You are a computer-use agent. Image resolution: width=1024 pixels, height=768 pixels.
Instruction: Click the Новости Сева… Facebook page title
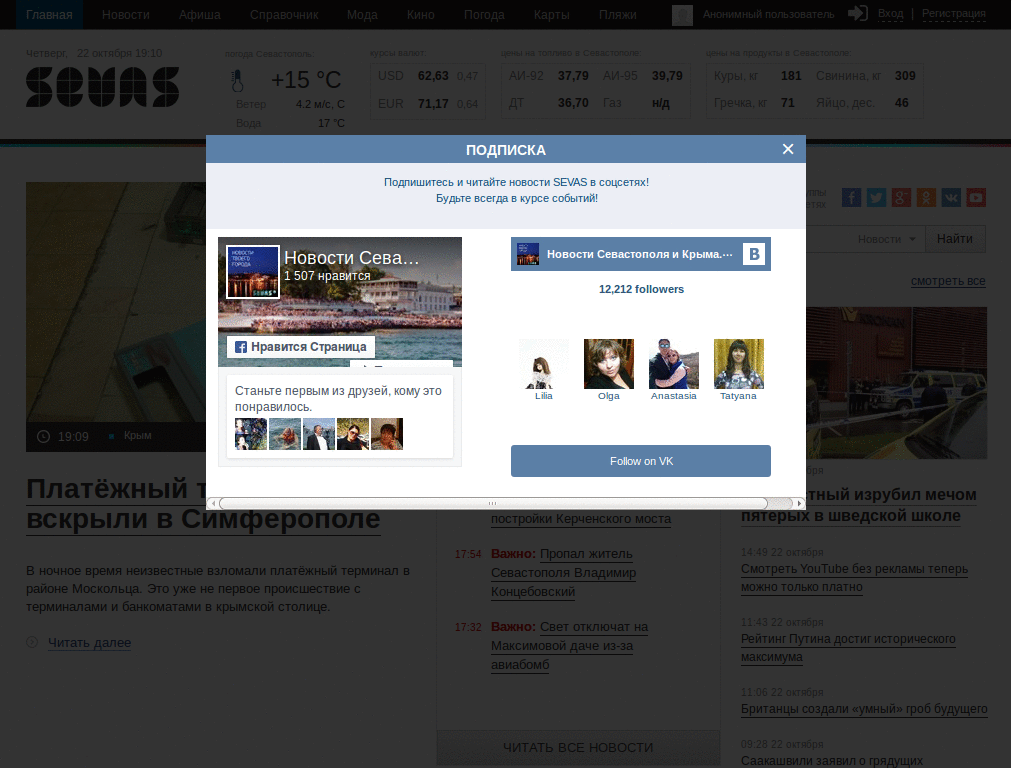(351, 258)
